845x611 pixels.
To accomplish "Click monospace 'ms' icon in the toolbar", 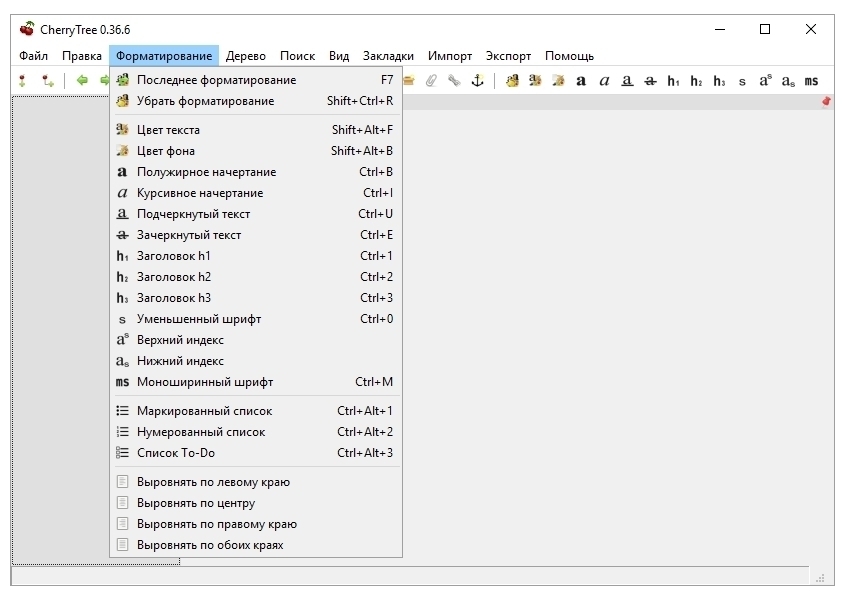I will tap(812, 81).
